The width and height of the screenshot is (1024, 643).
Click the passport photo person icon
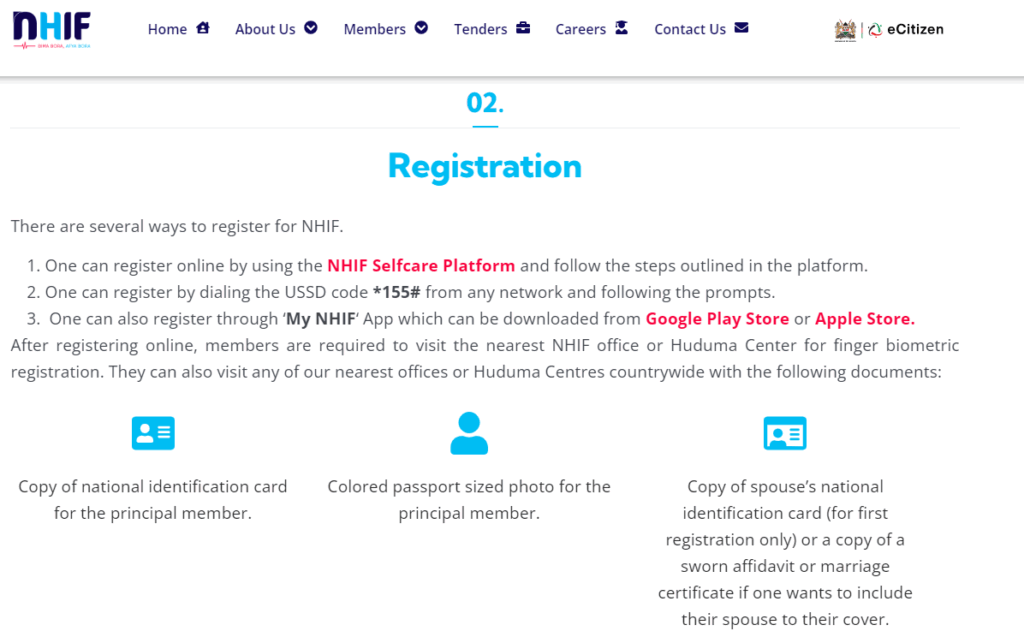pos(469,433)
